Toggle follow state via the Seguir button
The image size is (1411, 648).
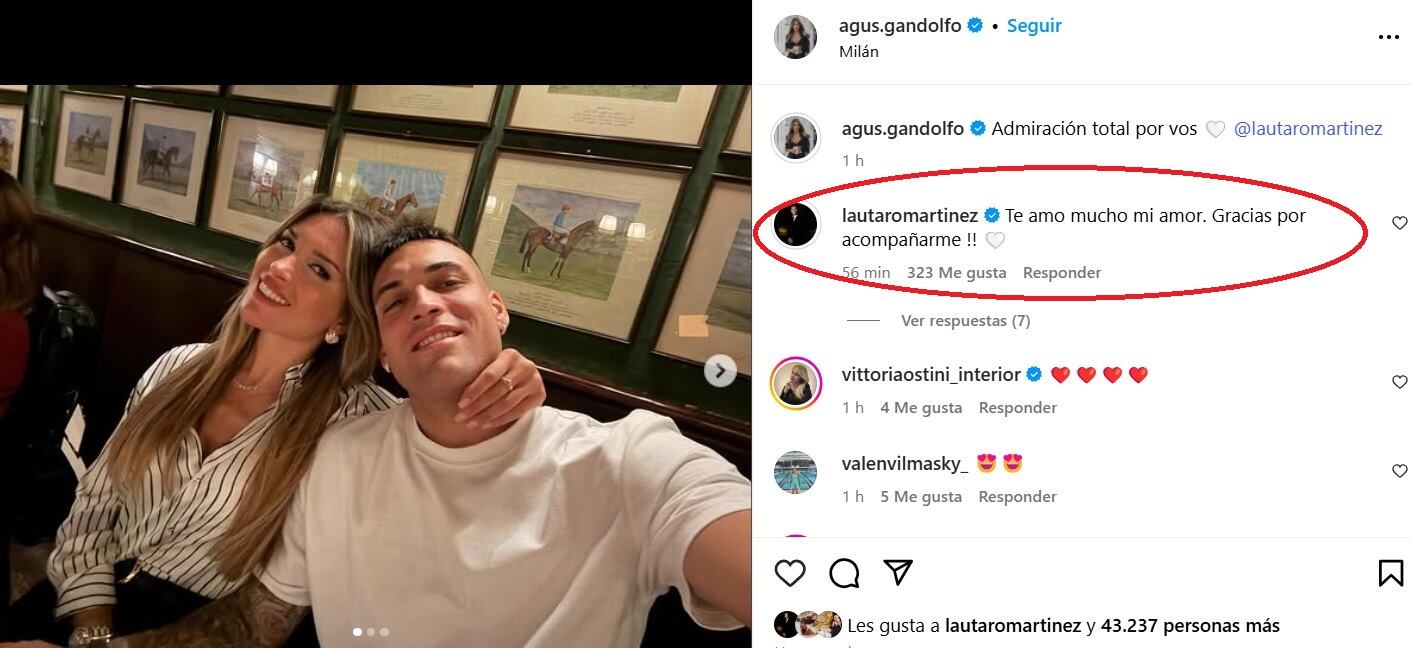point(1034,26)
